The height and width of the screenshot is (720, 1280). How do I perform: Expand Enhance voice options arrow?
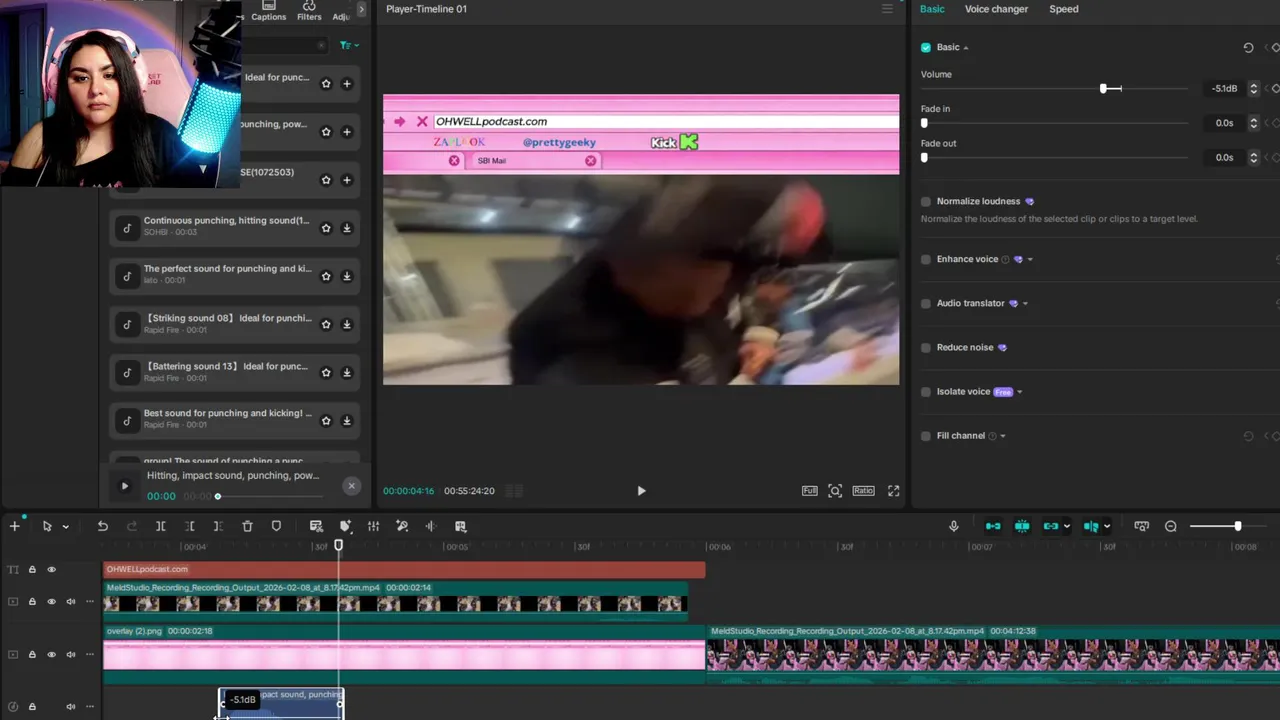[x=1030, y=260]
